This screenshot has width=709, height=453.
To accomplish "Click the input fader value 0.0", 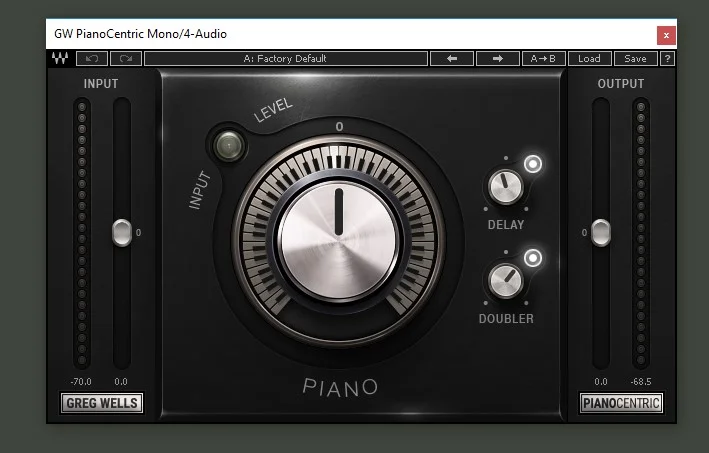I will 121,382.
